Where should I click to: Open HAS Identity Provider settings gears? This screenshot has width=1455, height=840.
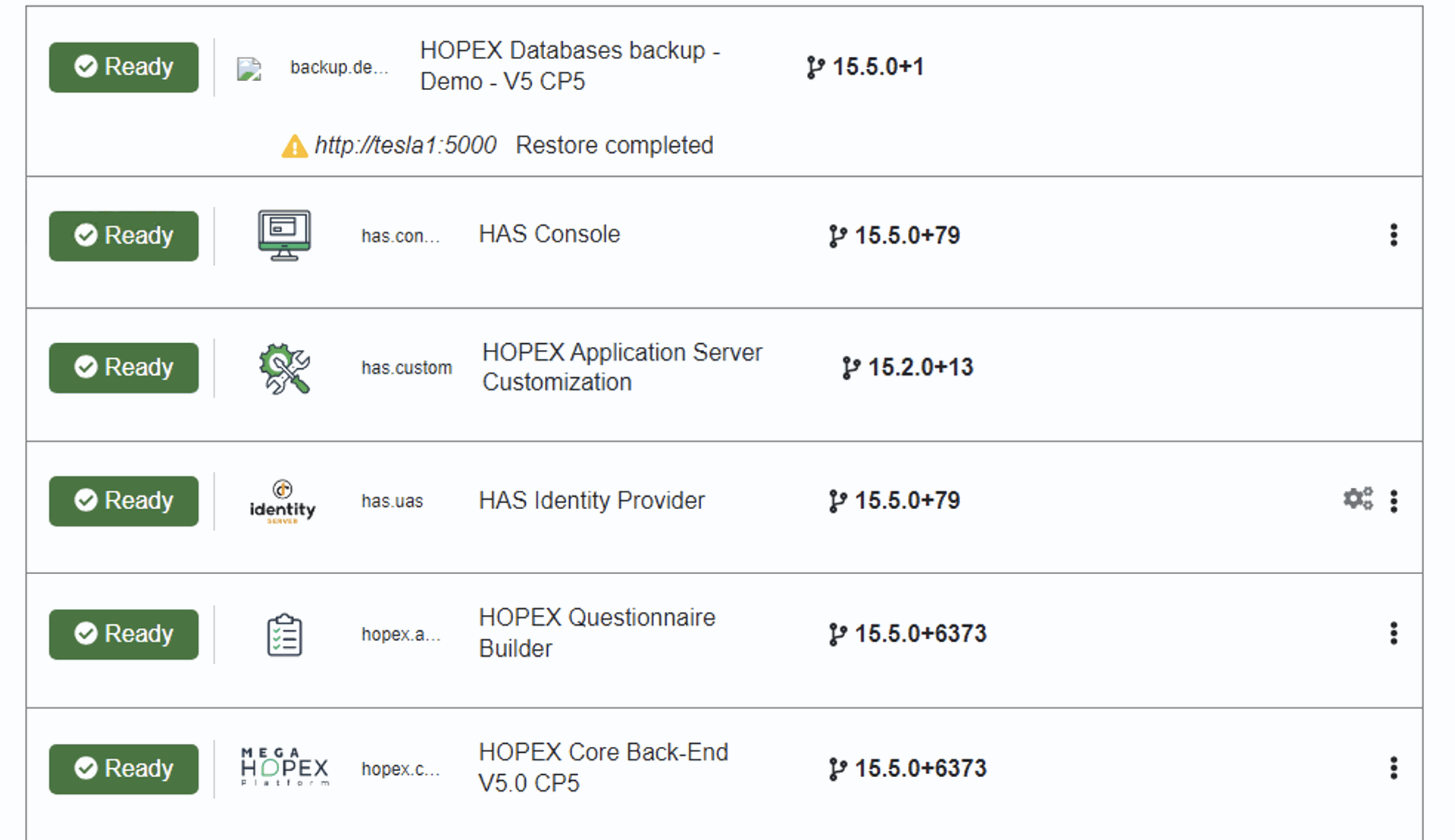[1358, 499]
